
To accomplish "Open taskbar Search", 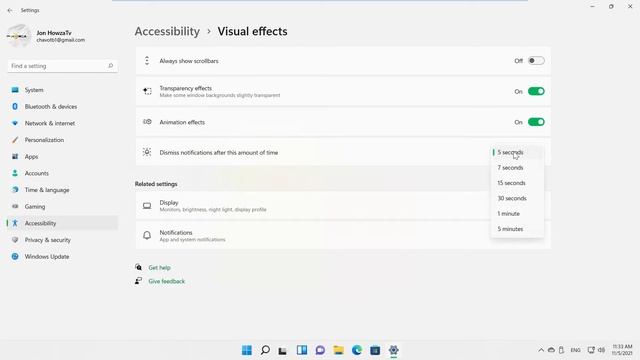I will (x=265, y=350).
